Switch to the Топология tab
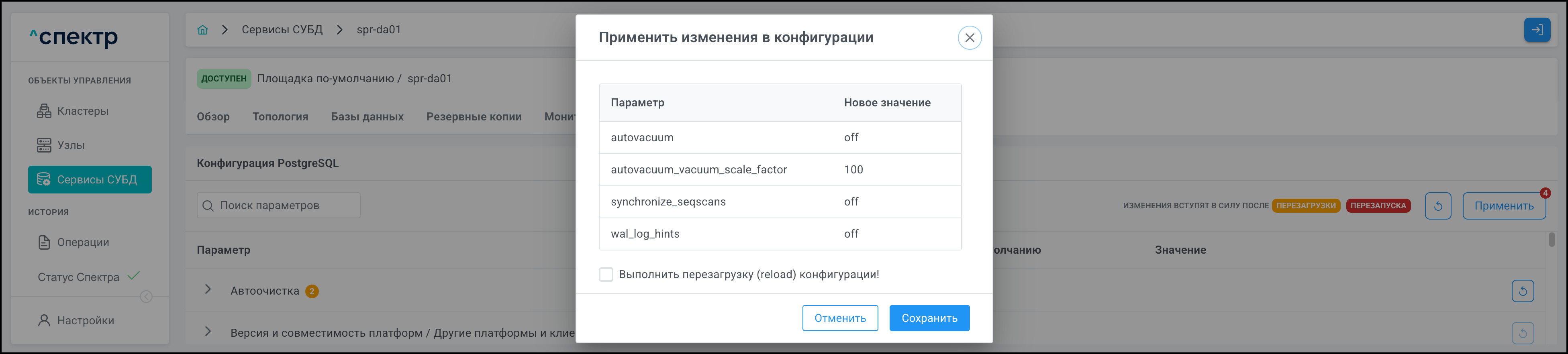The height and width of the screenshot is (354, 1568). (x=280, y=117)
